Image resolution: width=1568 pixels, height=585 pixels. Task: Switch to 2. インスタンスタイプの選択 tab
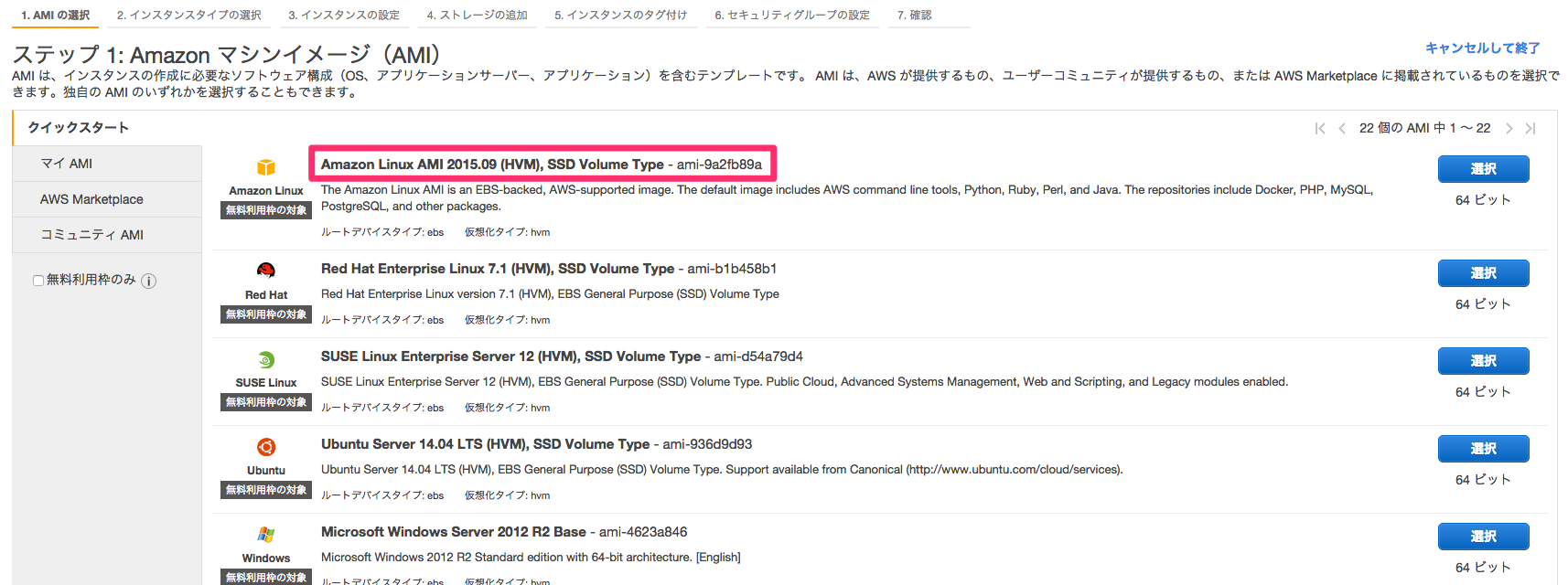189,16
